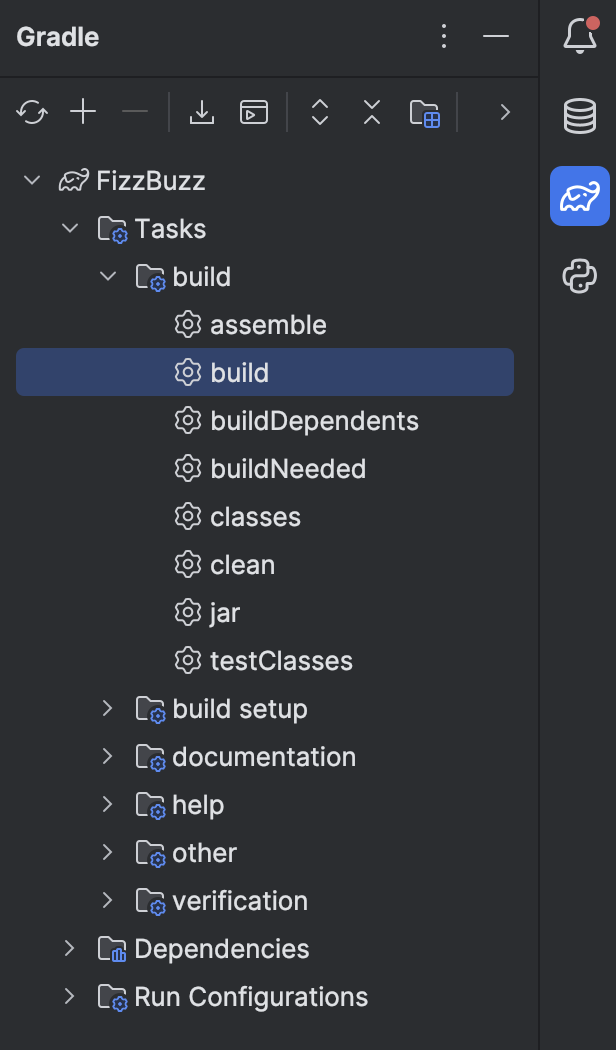The image size is (616, 1050).
Task: Link a new Gradle project via plus icon
Action: pyautogui.click(x=83, y=112)
